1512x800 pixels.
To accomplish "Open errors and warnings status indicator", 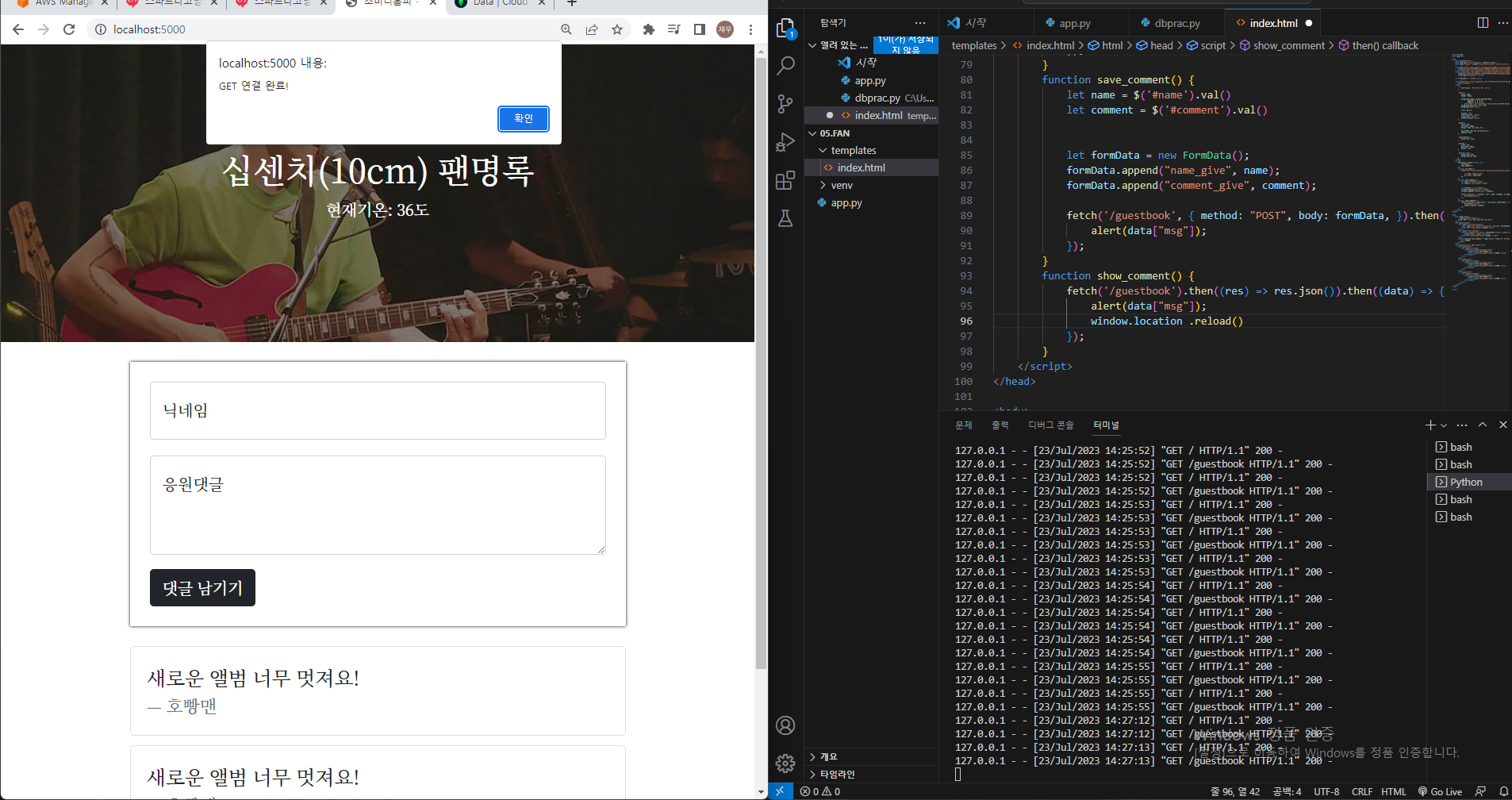I will [820, 791].
